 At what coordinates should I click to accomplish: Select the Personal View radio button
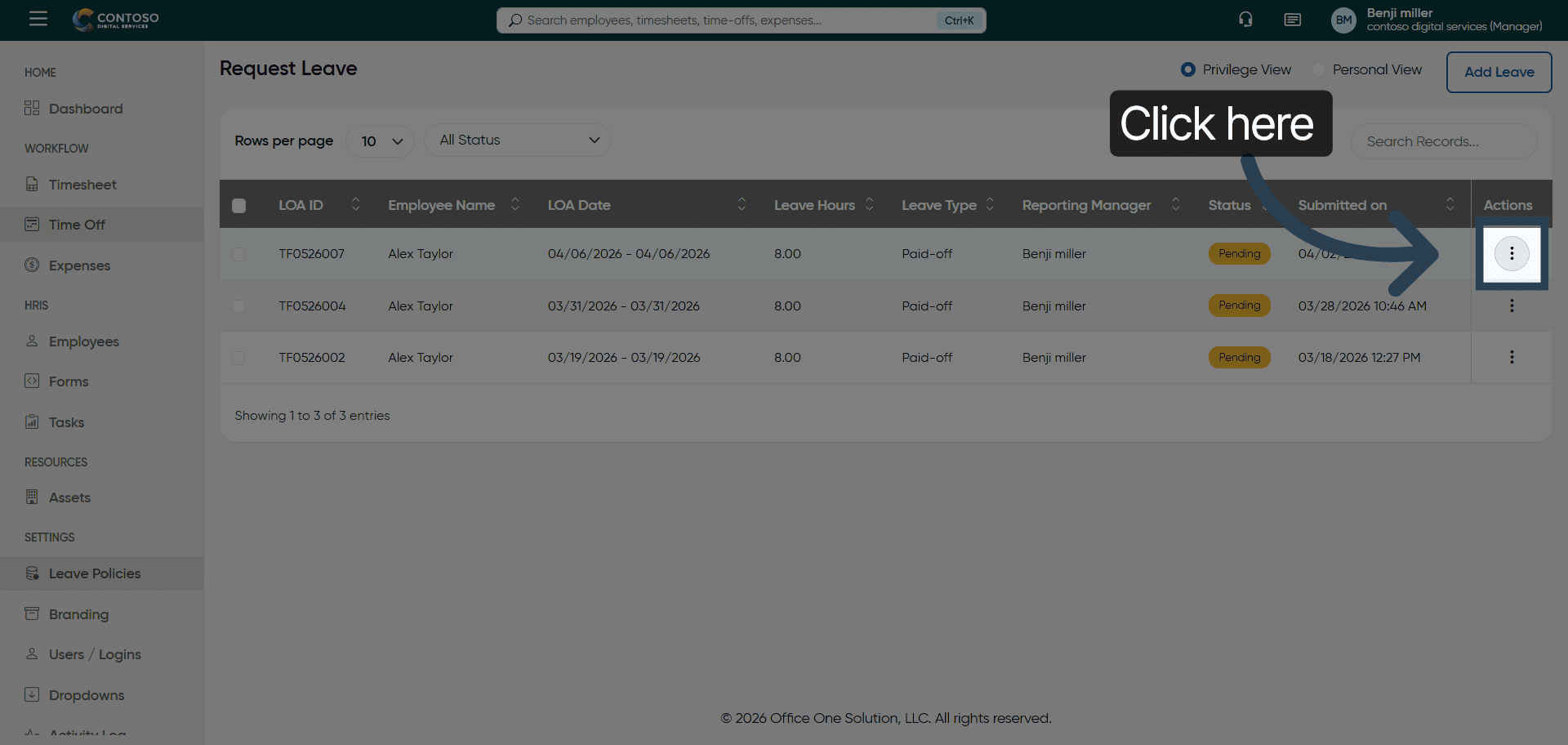pos(1318,70)
